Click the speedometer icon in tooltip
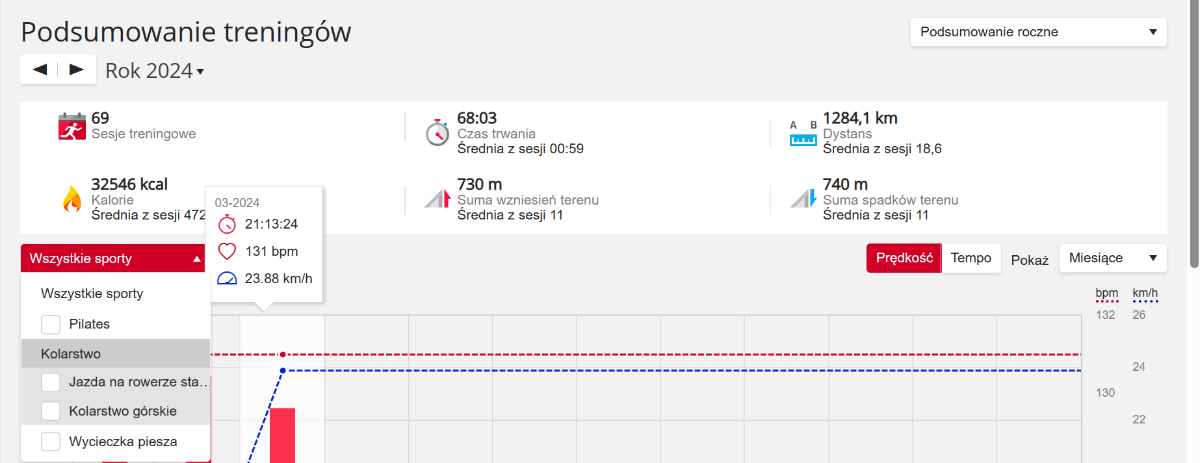This screenshot has height=463, width=1200. pyautogui.click(x=227, y=279)
